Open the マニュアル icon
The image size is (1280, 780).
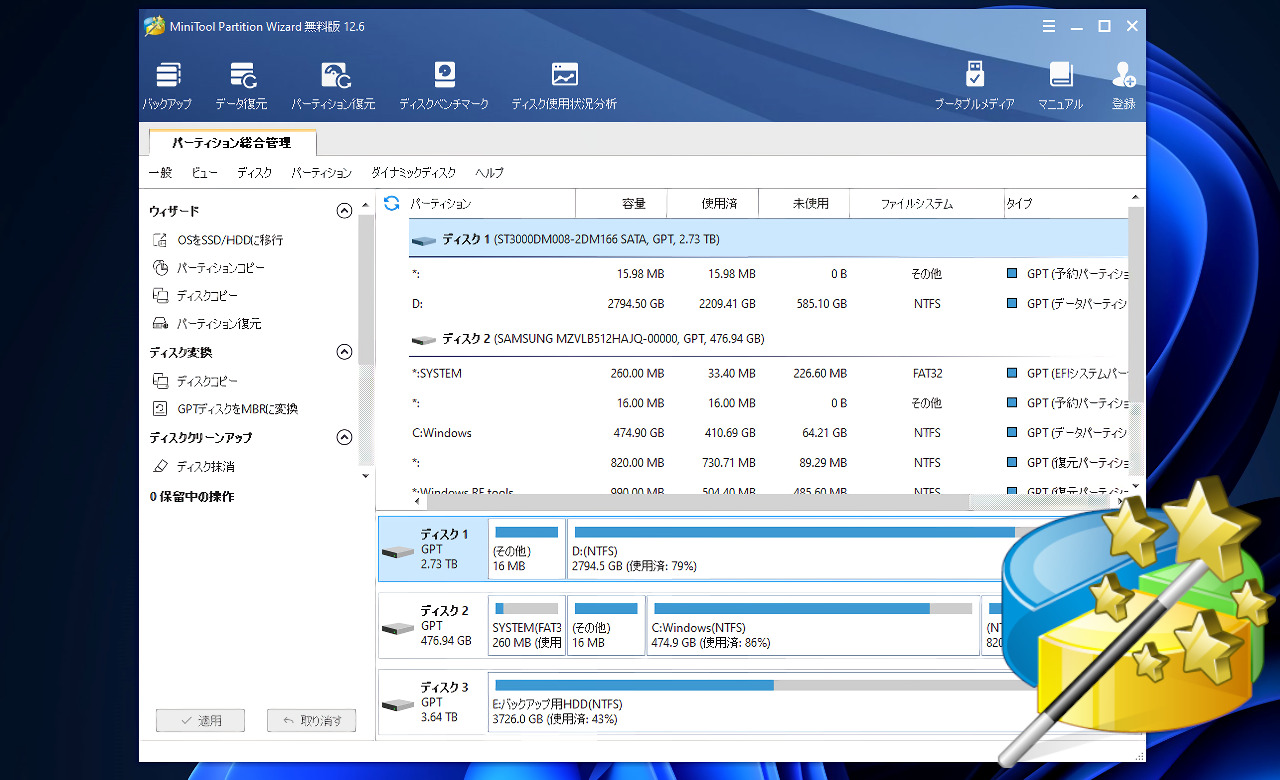(1060, 86)
